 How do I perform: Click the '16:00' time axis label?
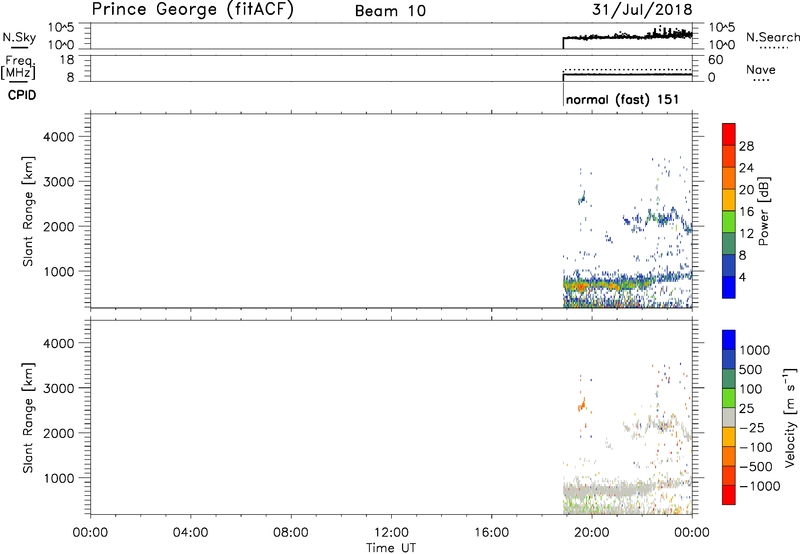[491, 533]
